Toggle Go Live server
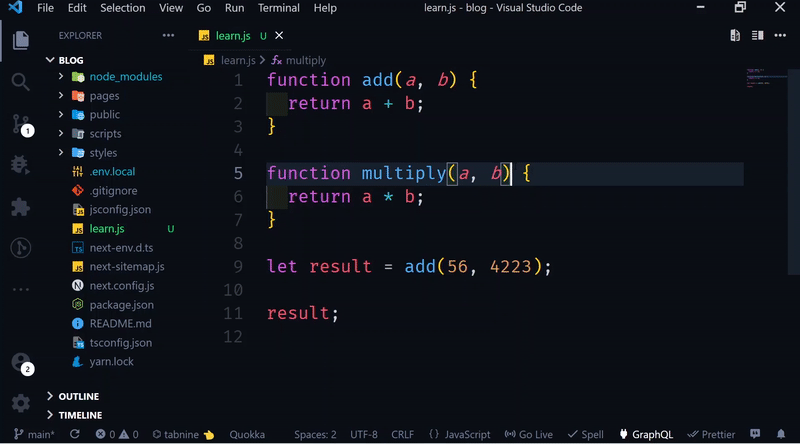Image resolution: width=800 pixels, height=444 pixels. point(529,434)
